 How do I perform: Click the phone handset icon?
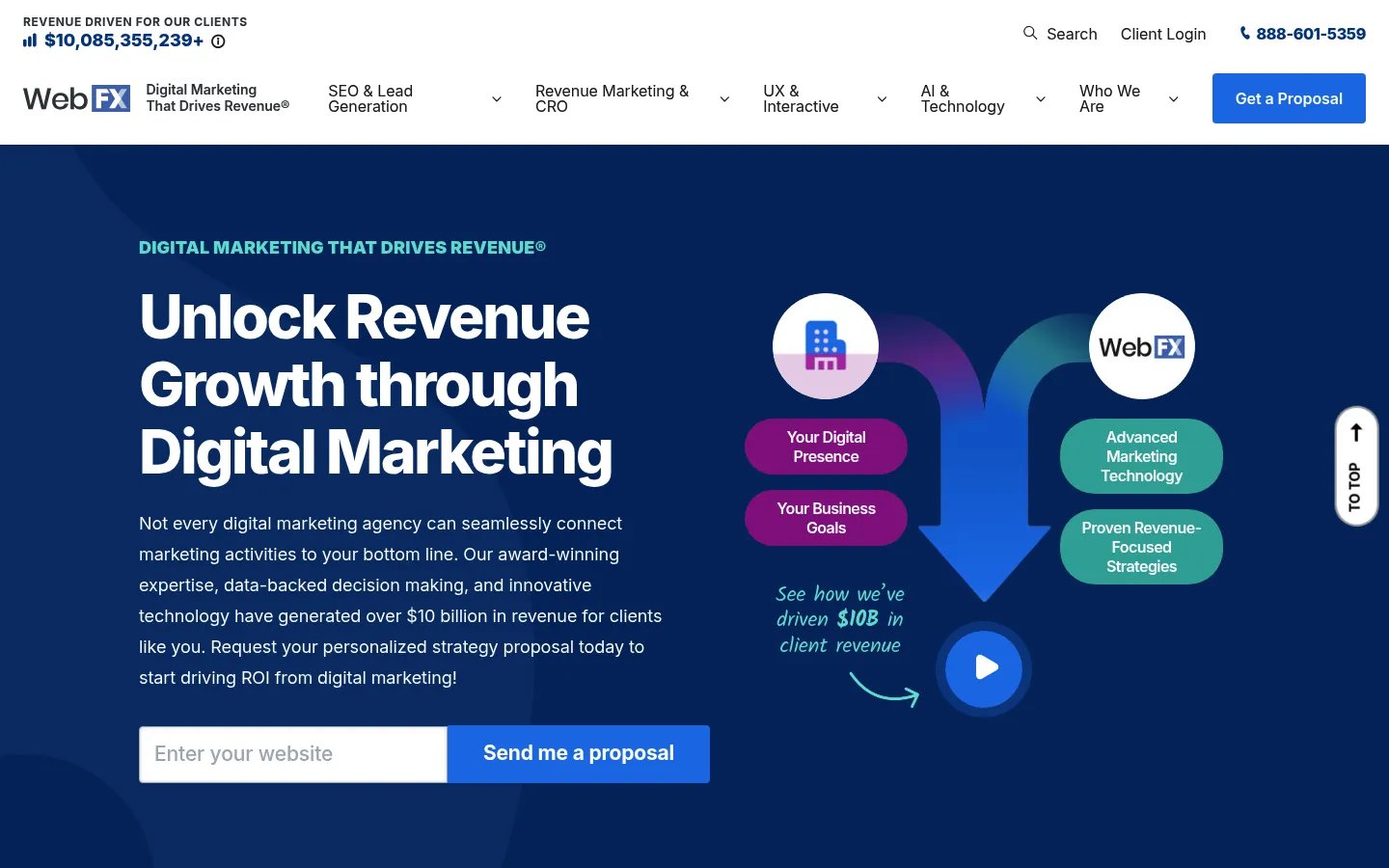pos(1244,33)
